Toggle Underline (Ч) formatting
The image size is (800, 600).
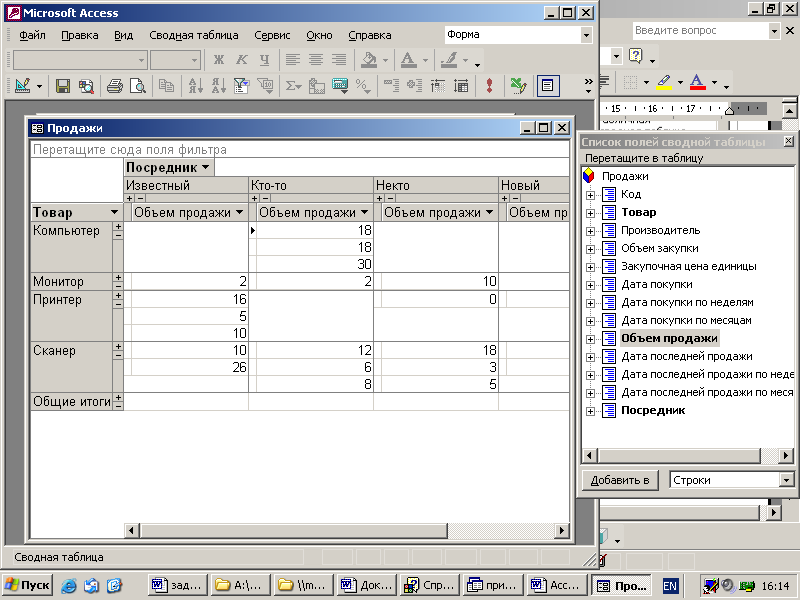[264, 60]
